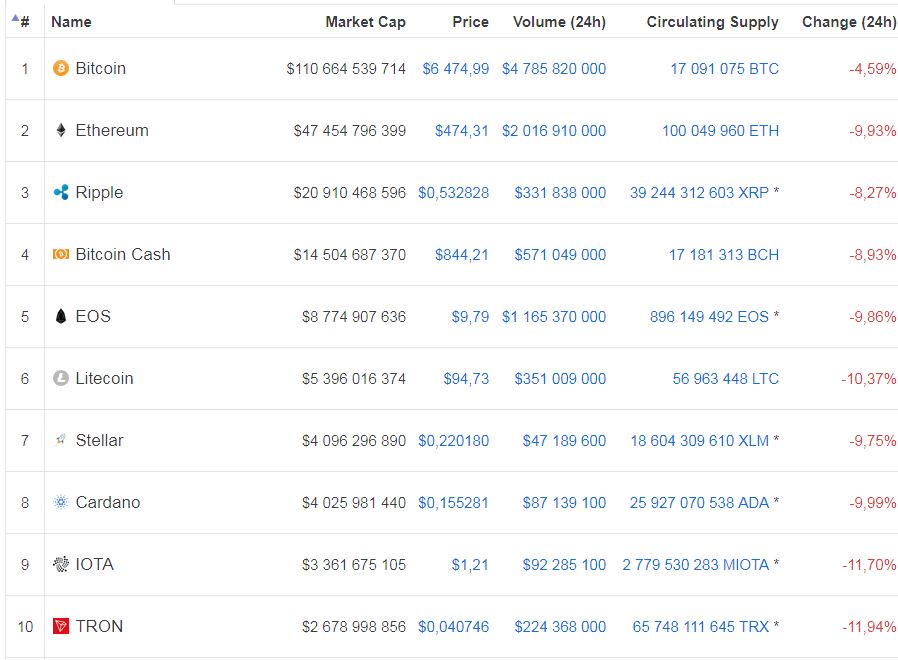898x660 pixels.
Task: Click supply 2 779 530 283 MIOTA
Action: coord(696,565)
